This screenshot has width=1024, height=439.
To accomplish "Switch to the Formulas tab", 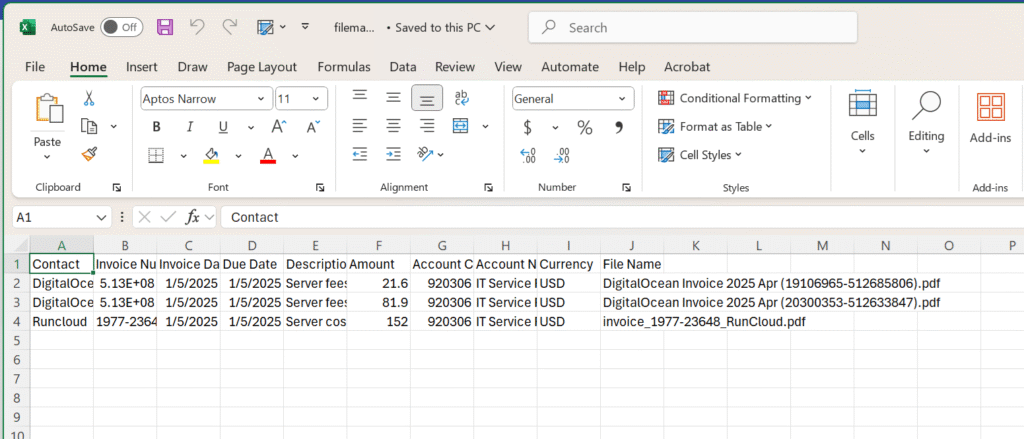I will coord(344,67).
